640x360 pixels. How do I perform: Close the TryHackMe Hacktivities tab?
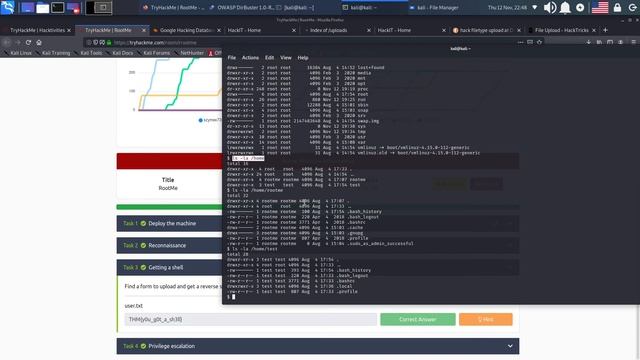pos(69,30)
